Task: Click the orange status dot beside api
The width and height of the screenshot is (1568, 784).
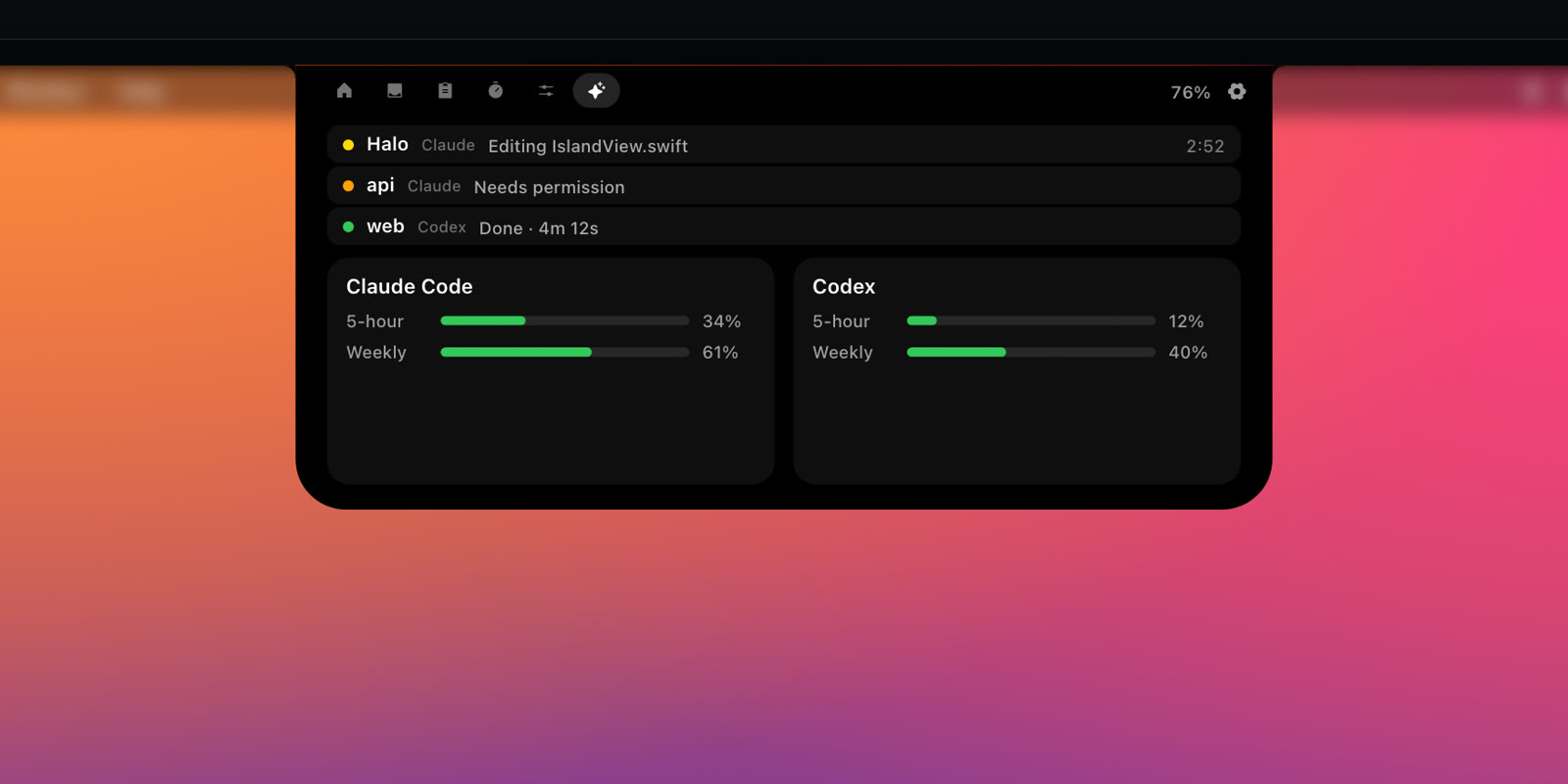Action: (348, 186)
